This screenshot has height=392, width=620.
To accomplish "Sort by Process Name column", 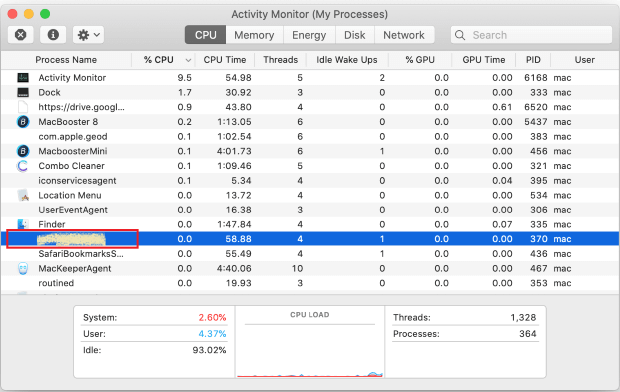I will pyautogui.click(x=66, y=60).
